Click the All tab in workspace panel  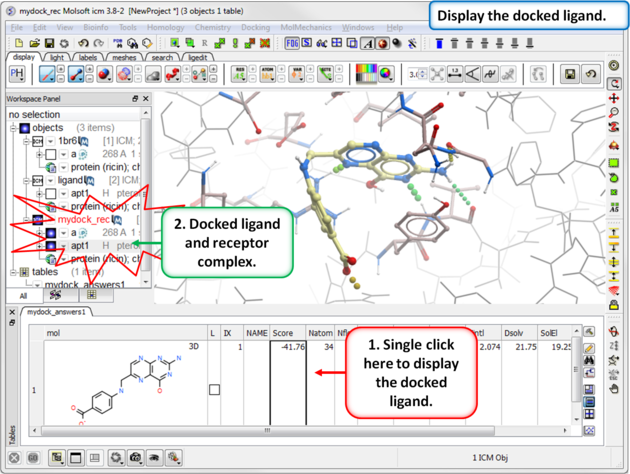click(22, 297)
